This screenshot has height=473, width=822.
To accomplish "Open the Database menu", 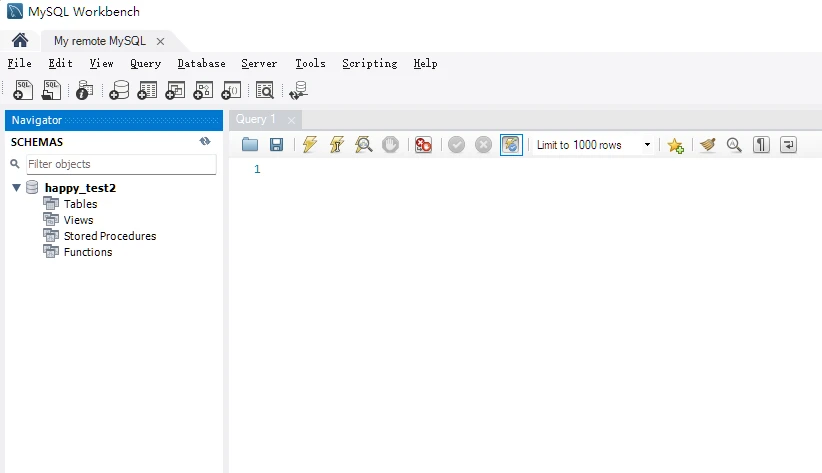I will coord(201,63).
